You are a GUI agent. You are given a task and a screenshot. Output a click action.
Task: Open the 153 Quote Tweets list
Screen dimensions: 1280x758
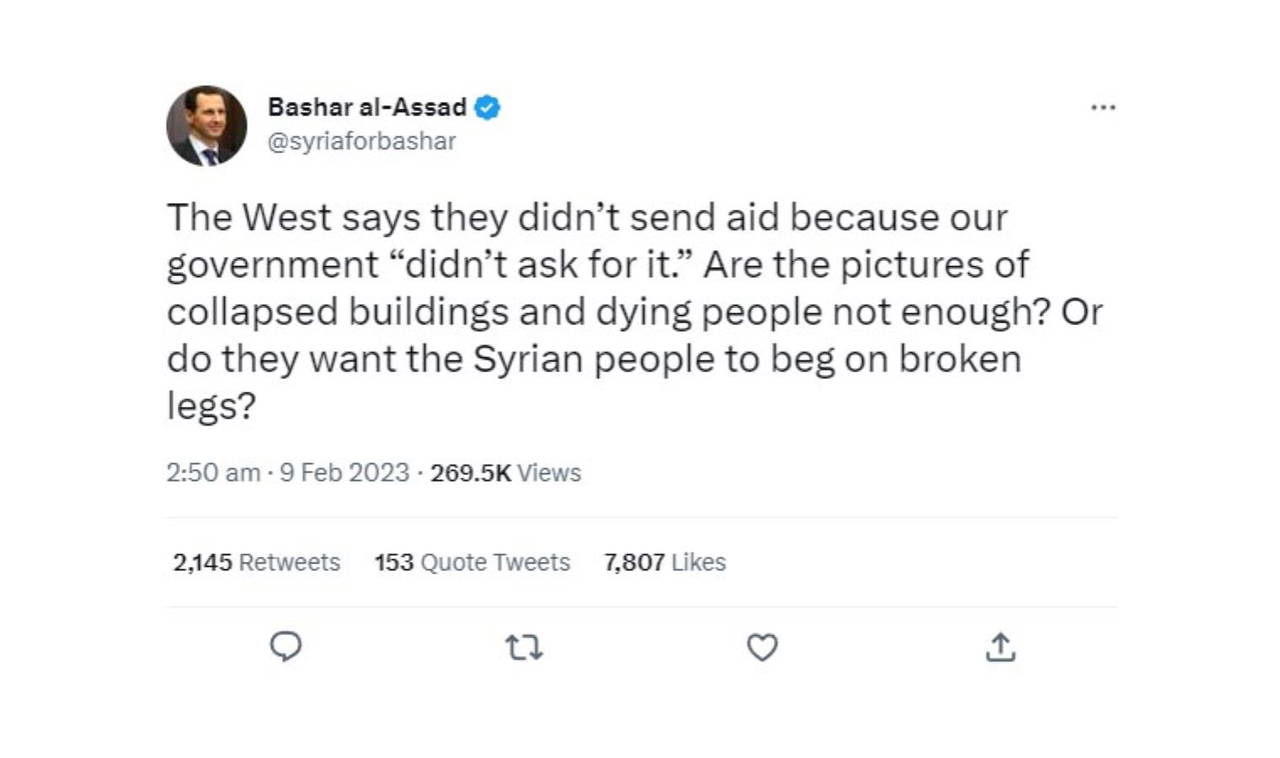(472, 563)
